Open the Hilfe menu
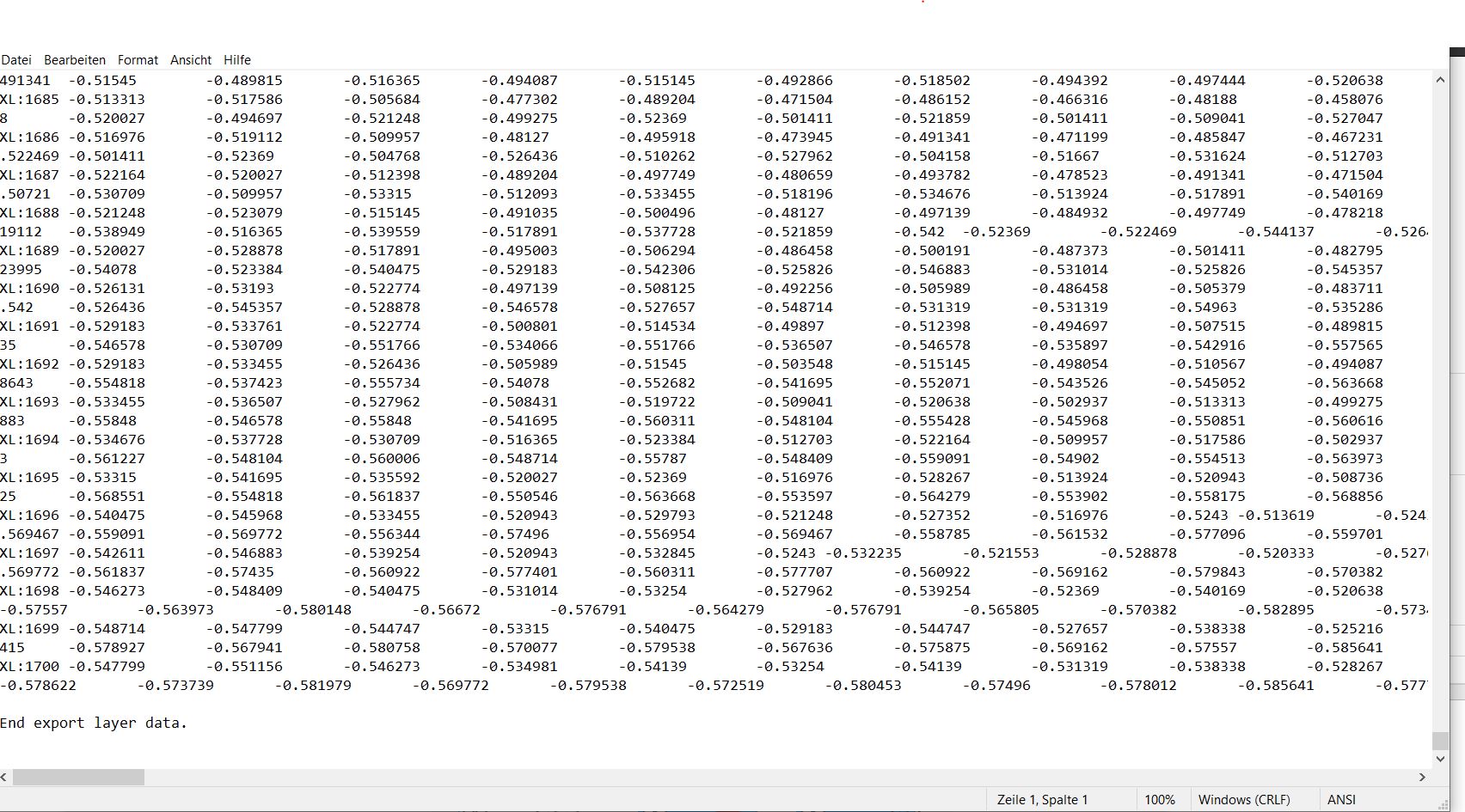This screenshot has height=812, width=1465. click(x=237, y=60)
